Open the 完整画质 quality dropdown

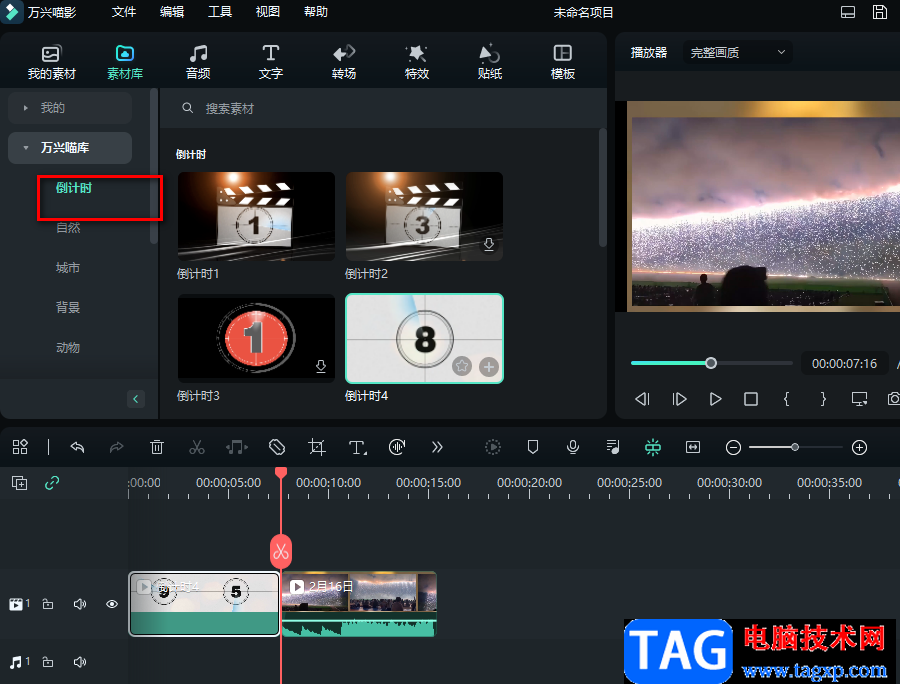pyautogui.click(x=738, y=52)
